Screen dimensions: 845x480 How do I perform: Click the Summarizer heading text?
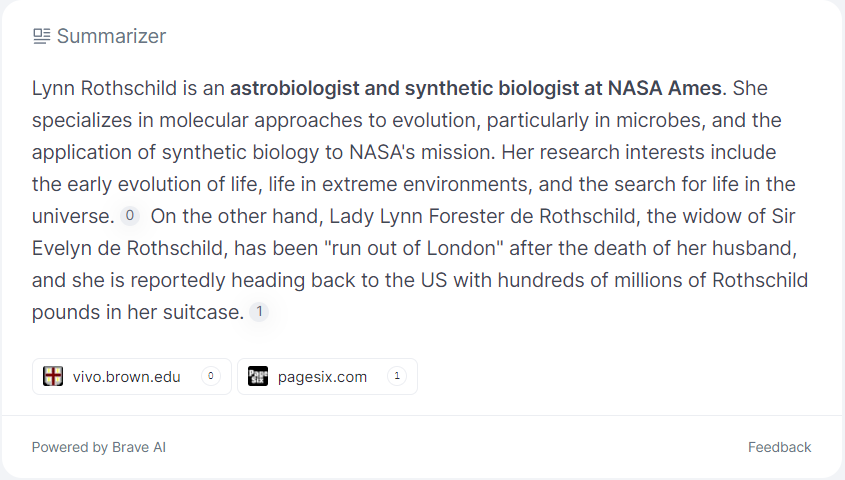(x=112, y=36)
